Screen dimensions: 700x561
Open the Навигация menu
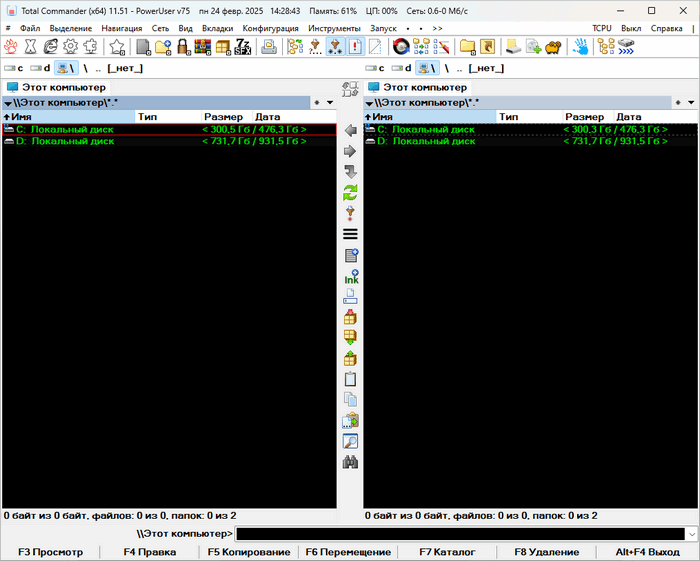121,28
